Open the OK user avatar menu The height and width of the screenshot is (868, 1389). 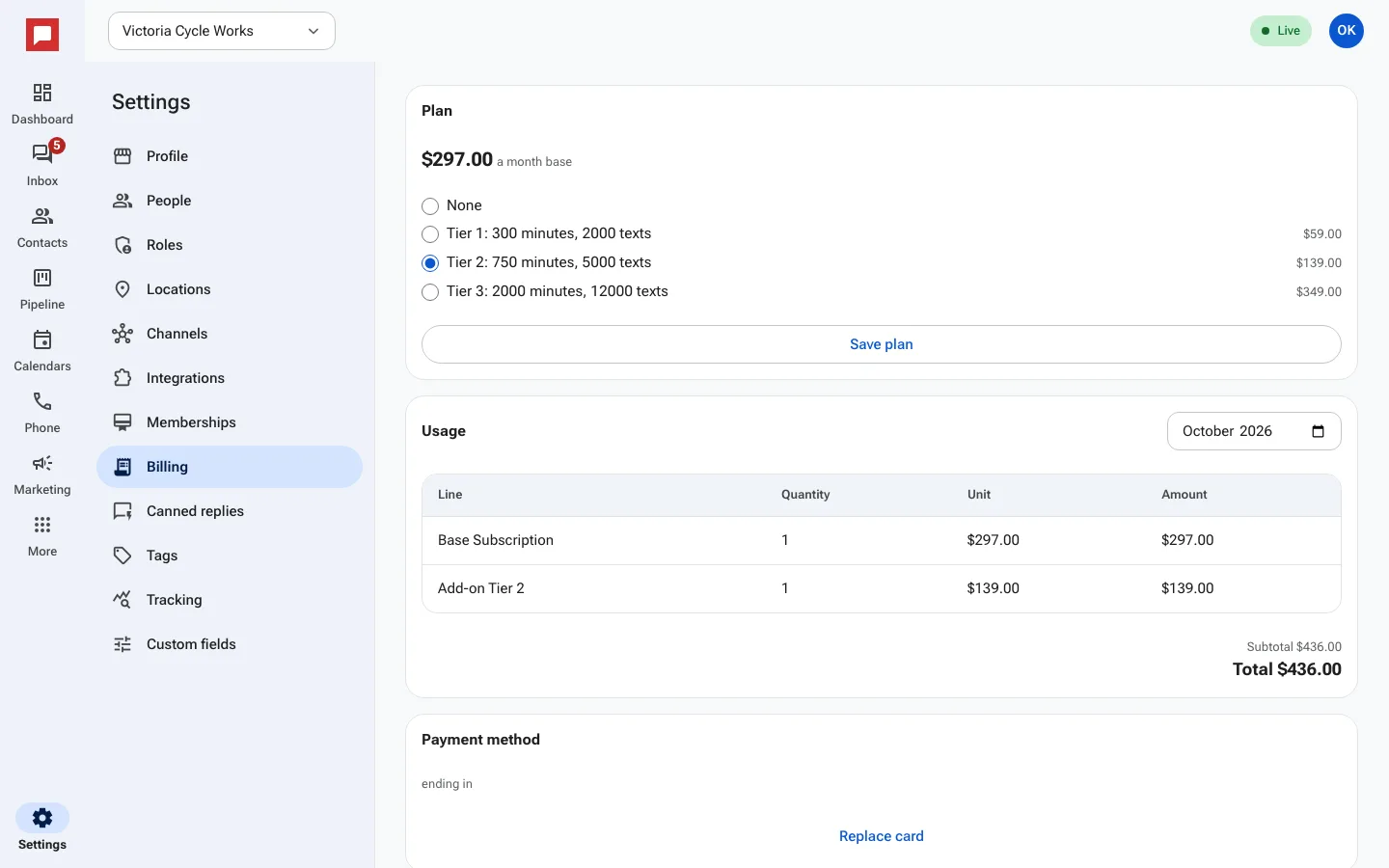click(x=1347, y=31)
